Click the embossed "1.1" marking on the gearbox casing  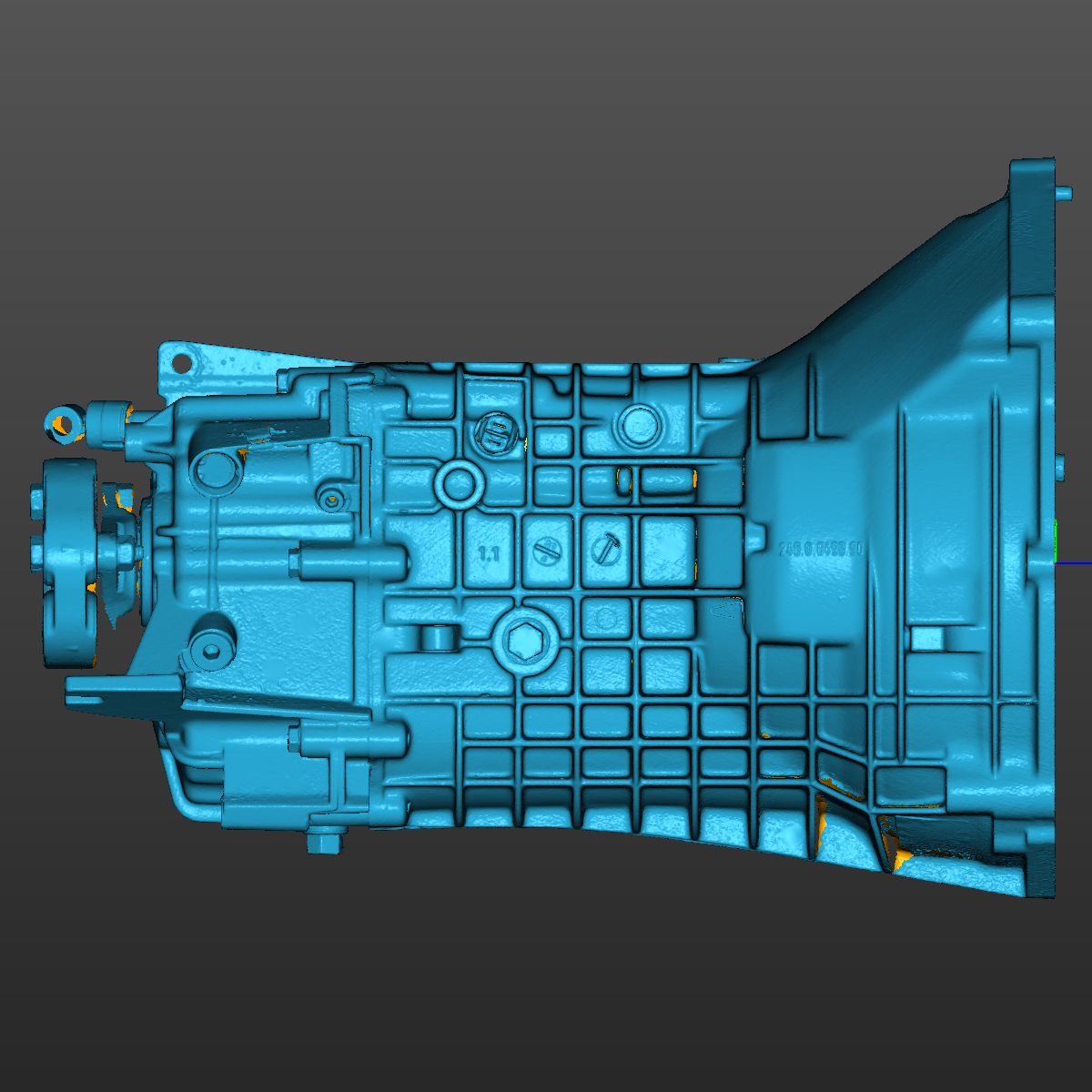click(490, 552)
